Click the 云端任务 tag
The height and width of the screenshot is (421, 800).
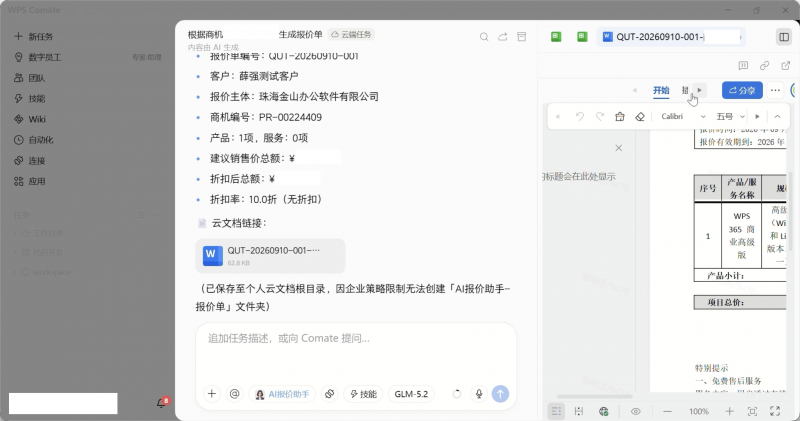(x=351, y=34)
